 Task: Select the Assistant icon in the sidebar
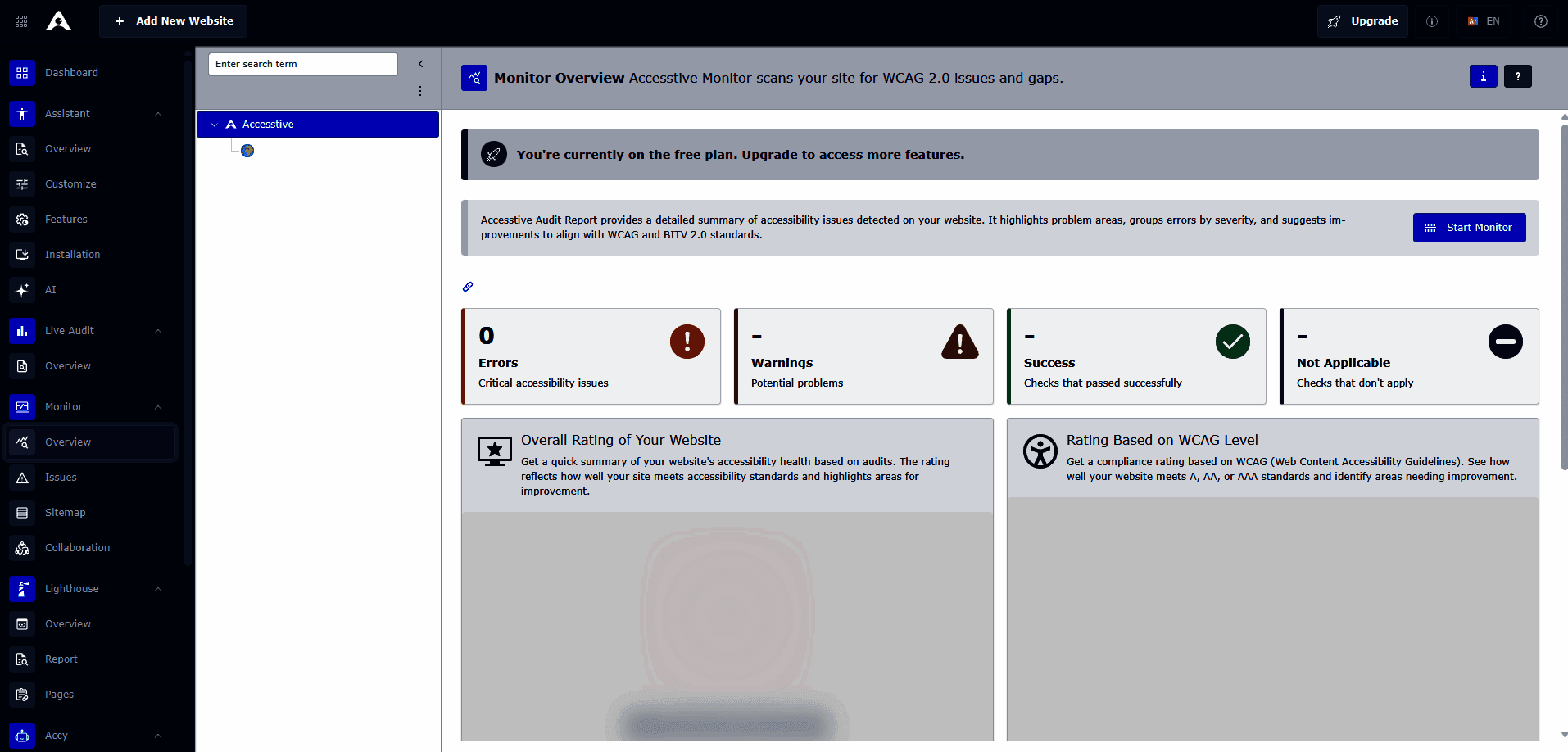click(21, 114)
